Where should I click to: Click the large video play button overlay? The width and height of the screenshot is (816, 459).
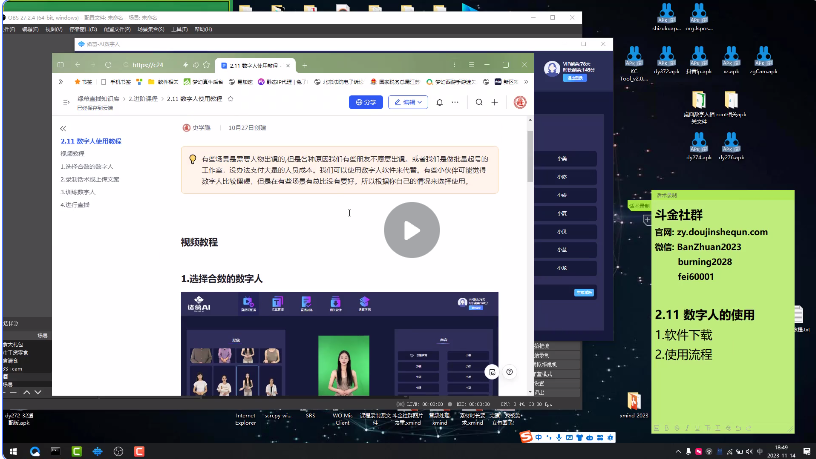point(412,230)
